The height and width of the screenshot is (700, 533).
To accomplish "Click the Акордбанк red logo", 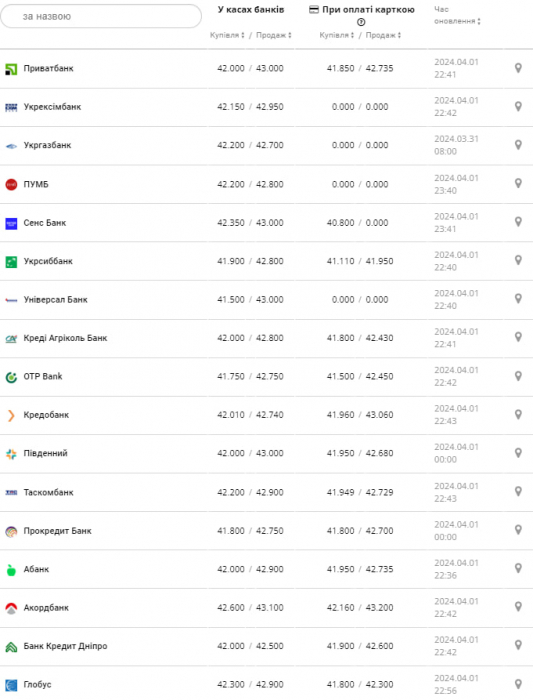I will (11, 608).
